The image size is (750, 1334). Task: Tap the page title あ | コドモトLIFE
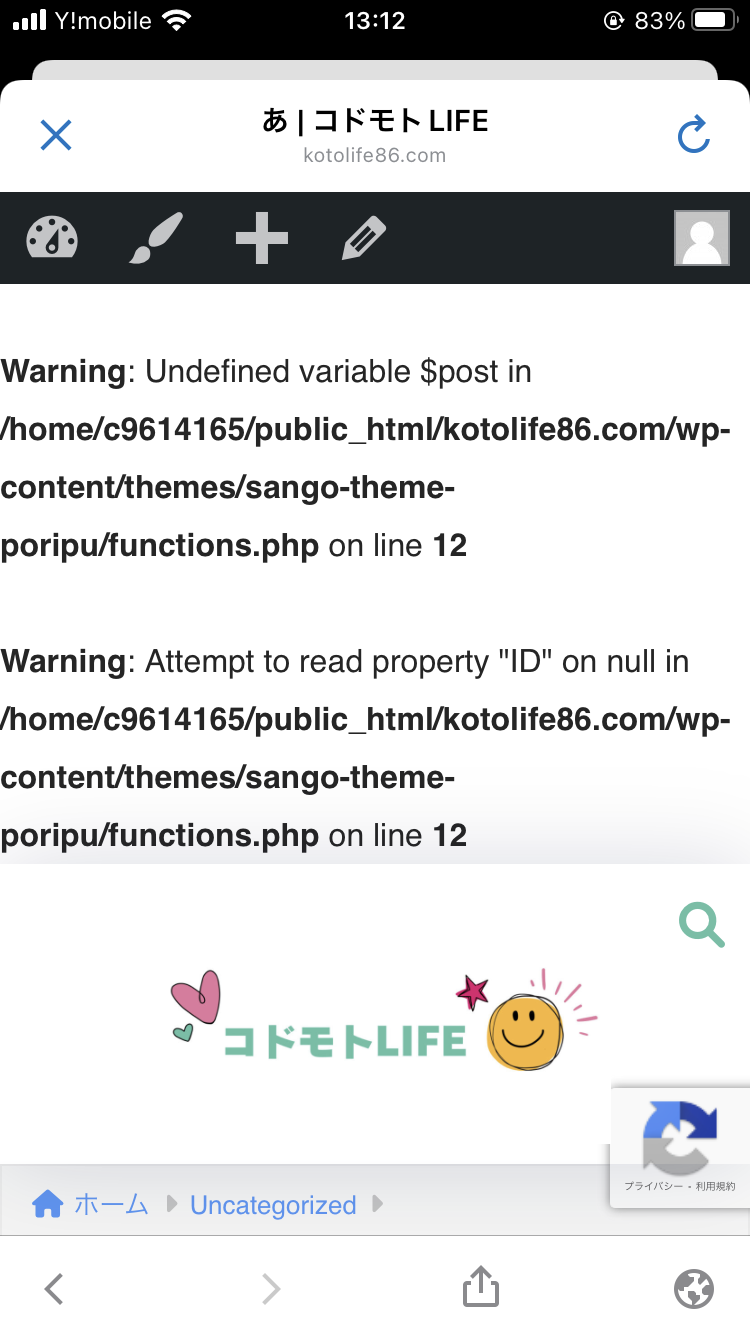tap(375, 121)
